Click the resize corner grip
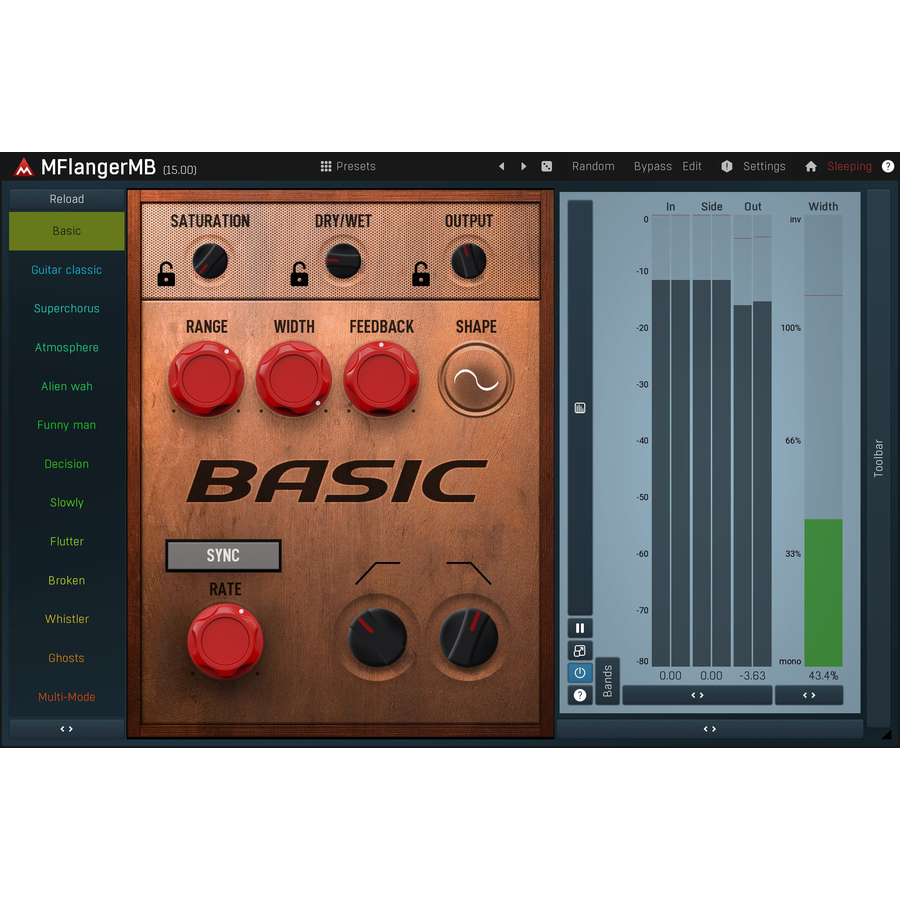 pos(886,734)
